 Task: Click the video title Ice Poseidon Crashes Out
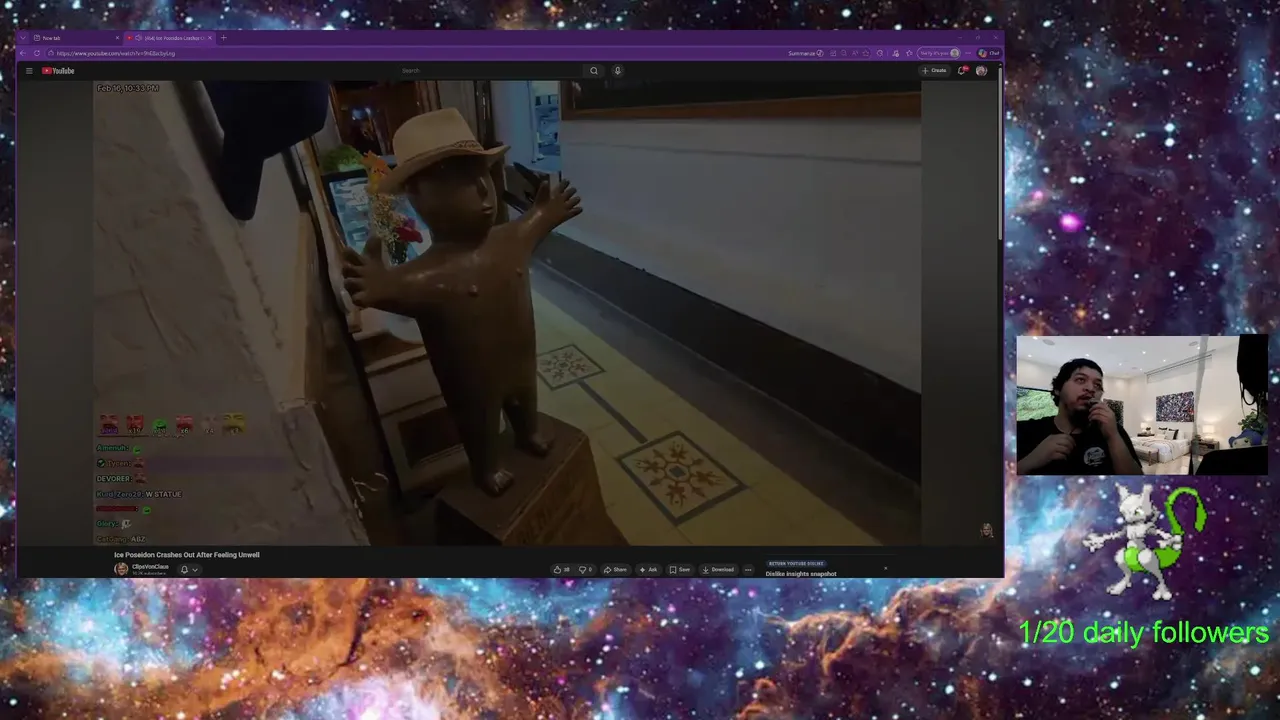point(187,555)
